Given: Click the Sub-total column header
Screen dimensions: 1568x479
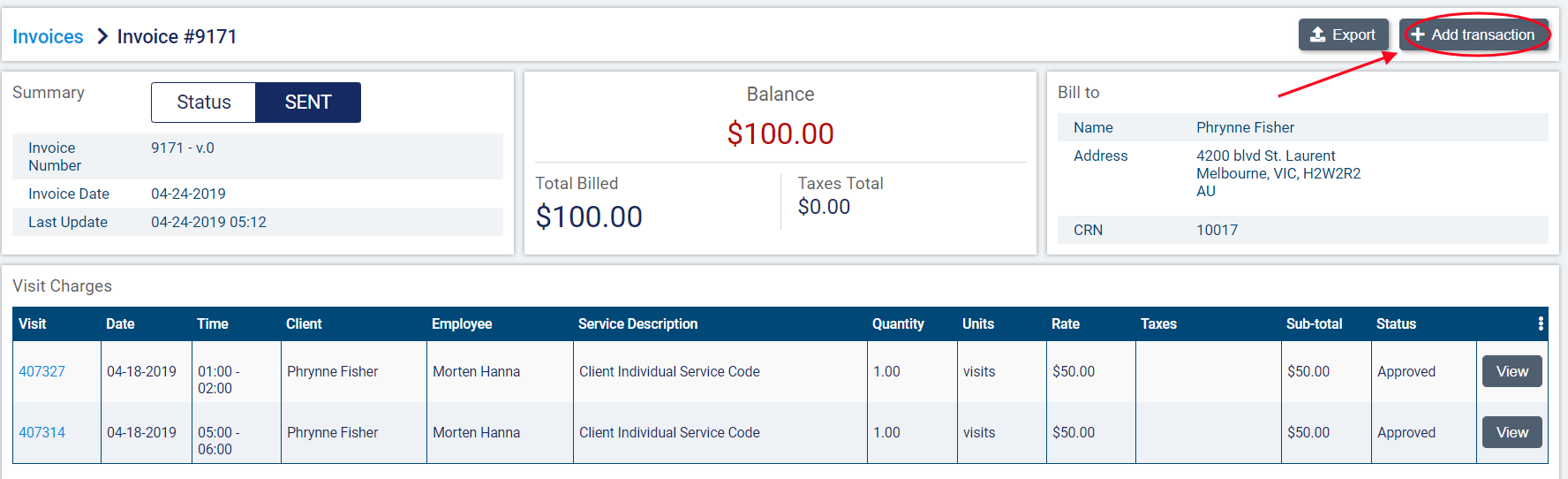Looking at the screenshot, I should 1314,323.
